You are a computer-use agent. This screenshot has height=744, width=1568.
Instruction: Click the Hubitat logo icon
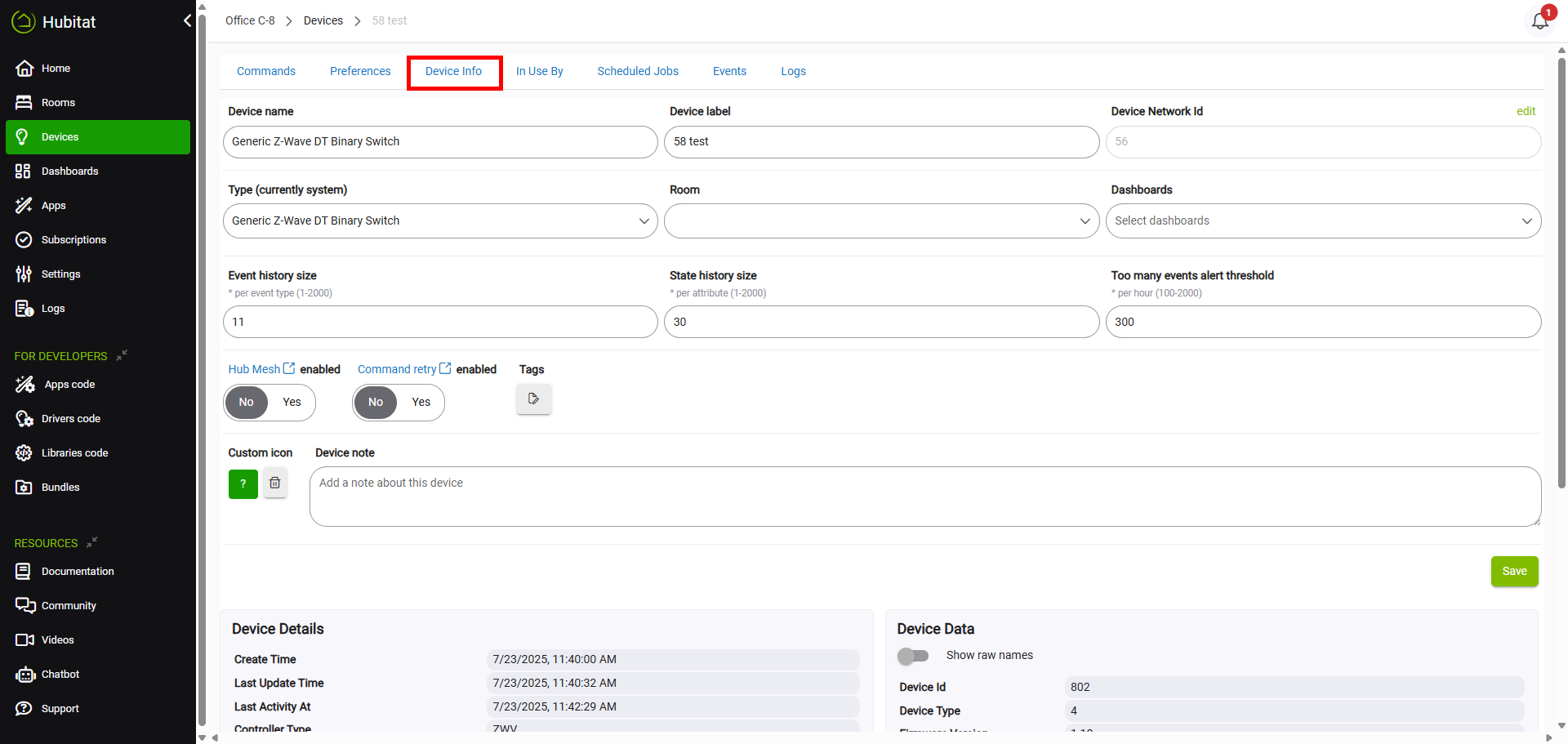coord(23,22)
